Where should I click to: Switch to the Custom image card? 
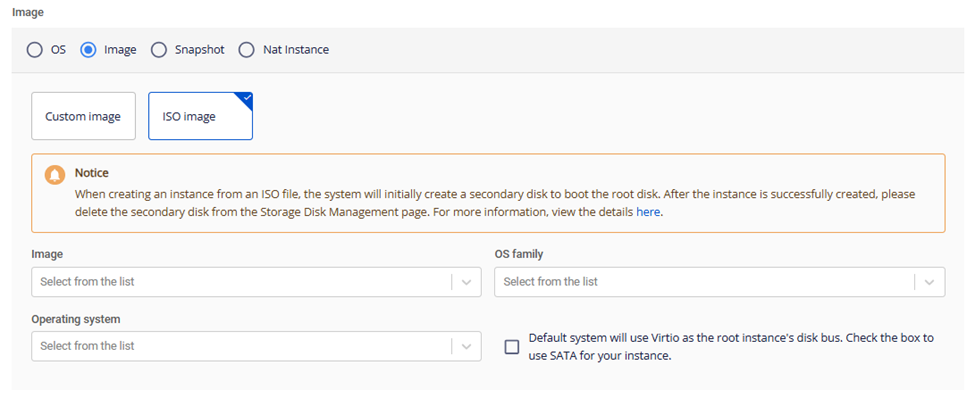pyautogui.click(x=83, y=116)
